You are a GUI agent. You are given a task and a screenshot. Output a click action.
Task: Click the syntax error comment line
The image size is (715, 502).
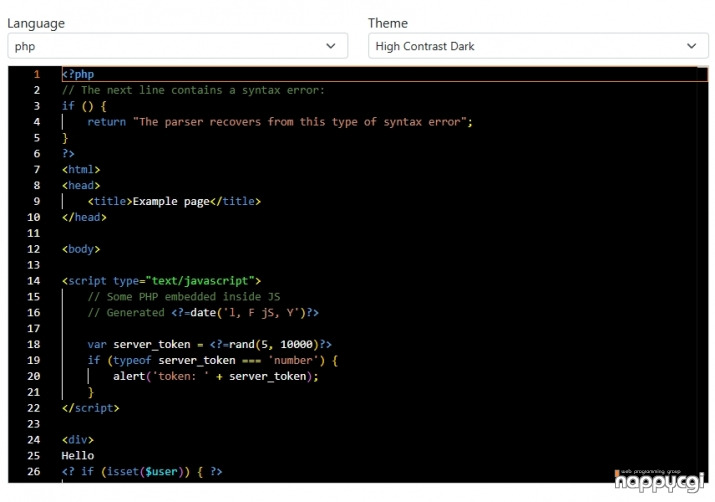[193, 90]
